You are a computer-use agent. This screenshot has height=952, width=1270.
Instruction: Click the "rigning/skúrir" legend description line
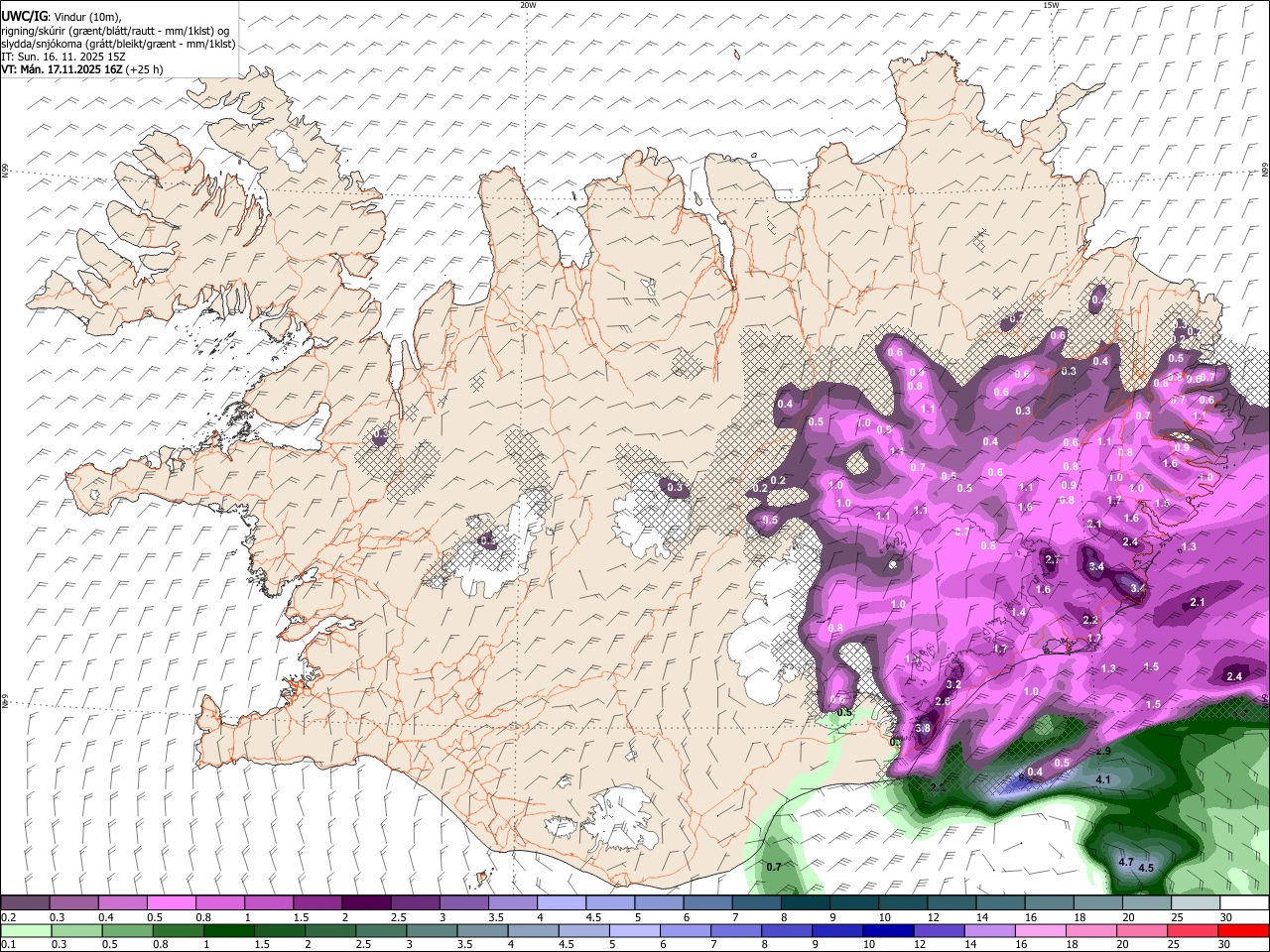click(116, 31)
